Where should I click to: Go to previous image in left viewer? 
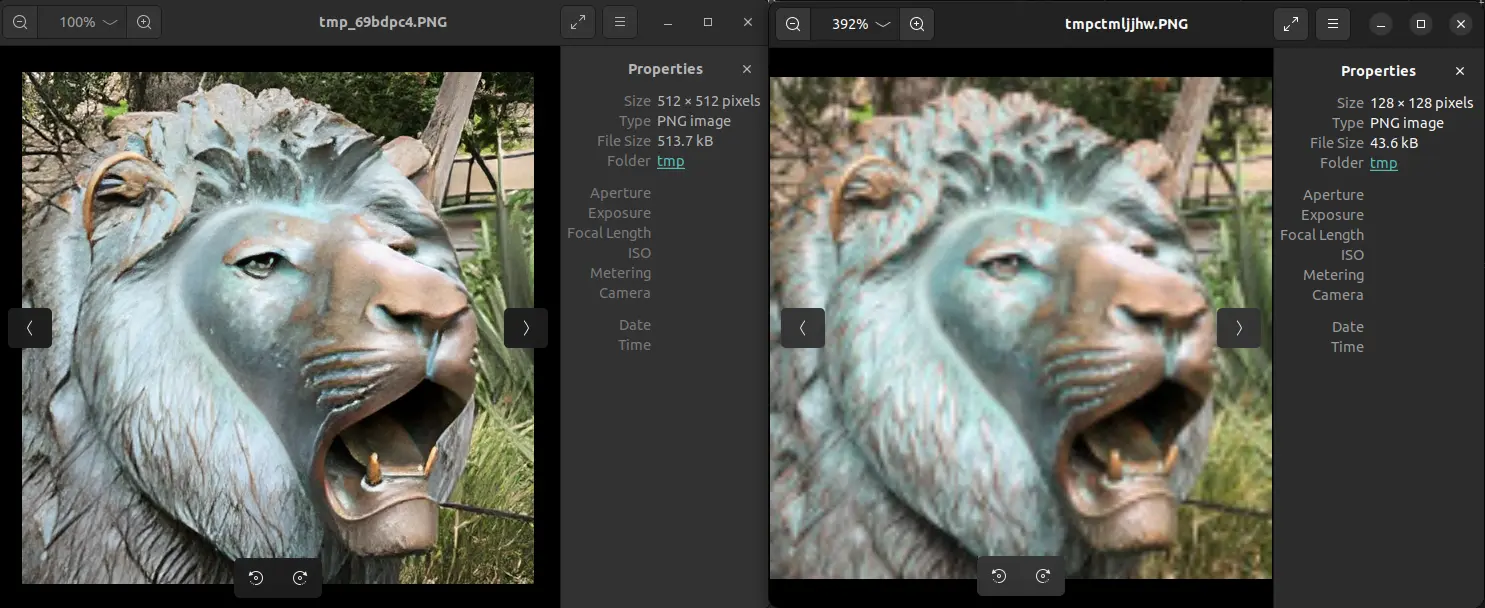pos(30,328)
